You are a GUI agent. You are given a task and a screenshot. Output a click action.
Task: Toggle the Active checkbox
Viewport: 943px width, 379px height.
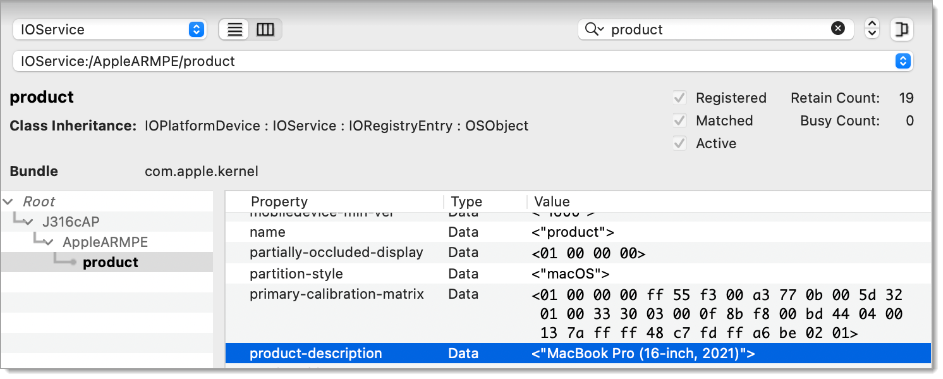tap(680, 144)
